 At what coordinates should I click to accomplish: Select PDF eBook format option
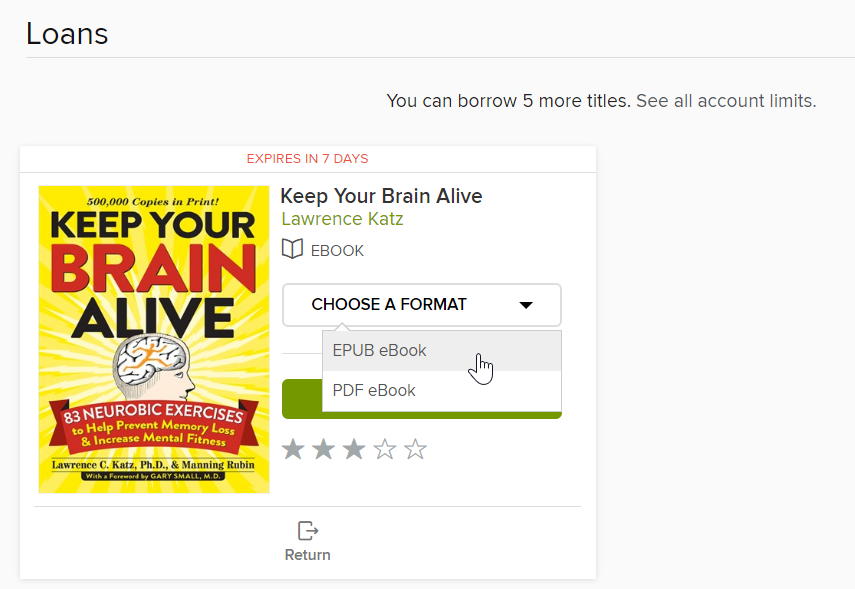[x=442, y=390]
